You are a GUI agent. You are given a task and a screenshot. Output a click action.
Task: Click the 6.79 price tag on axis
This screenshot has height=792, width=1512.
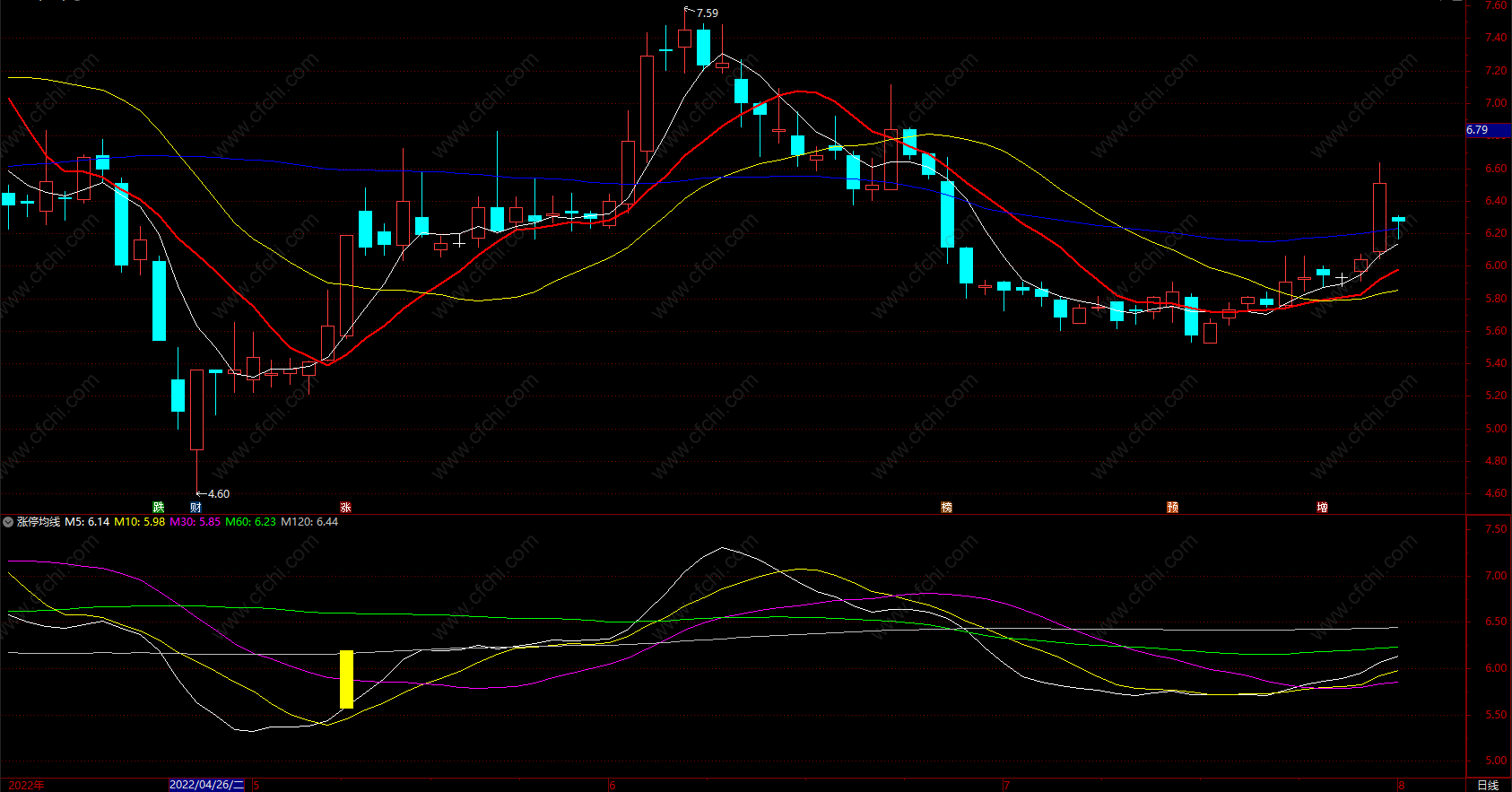pyautogui.click(x=1478, y=130)
